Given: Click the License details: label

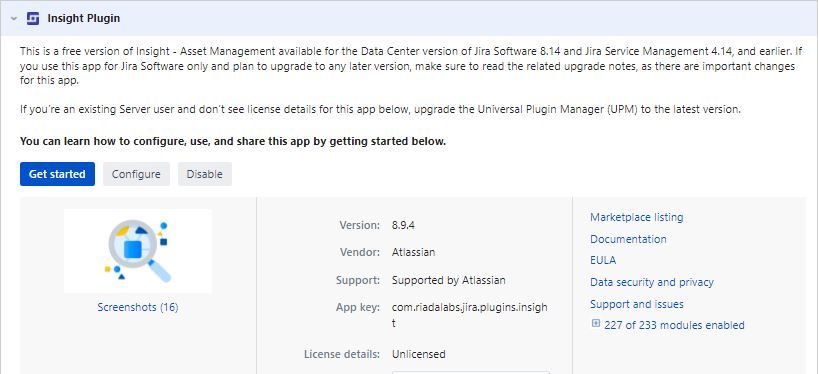Looking at the screenshot, I should point(342,355).
